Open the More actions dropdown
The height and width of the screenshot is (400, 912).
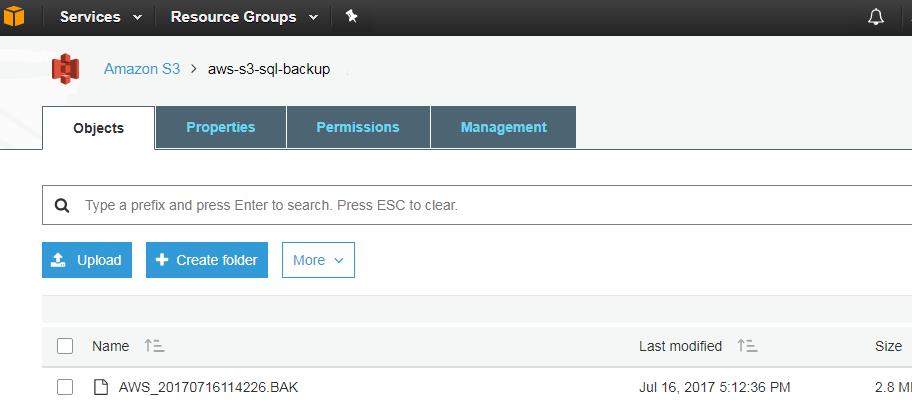pos(318,260)
